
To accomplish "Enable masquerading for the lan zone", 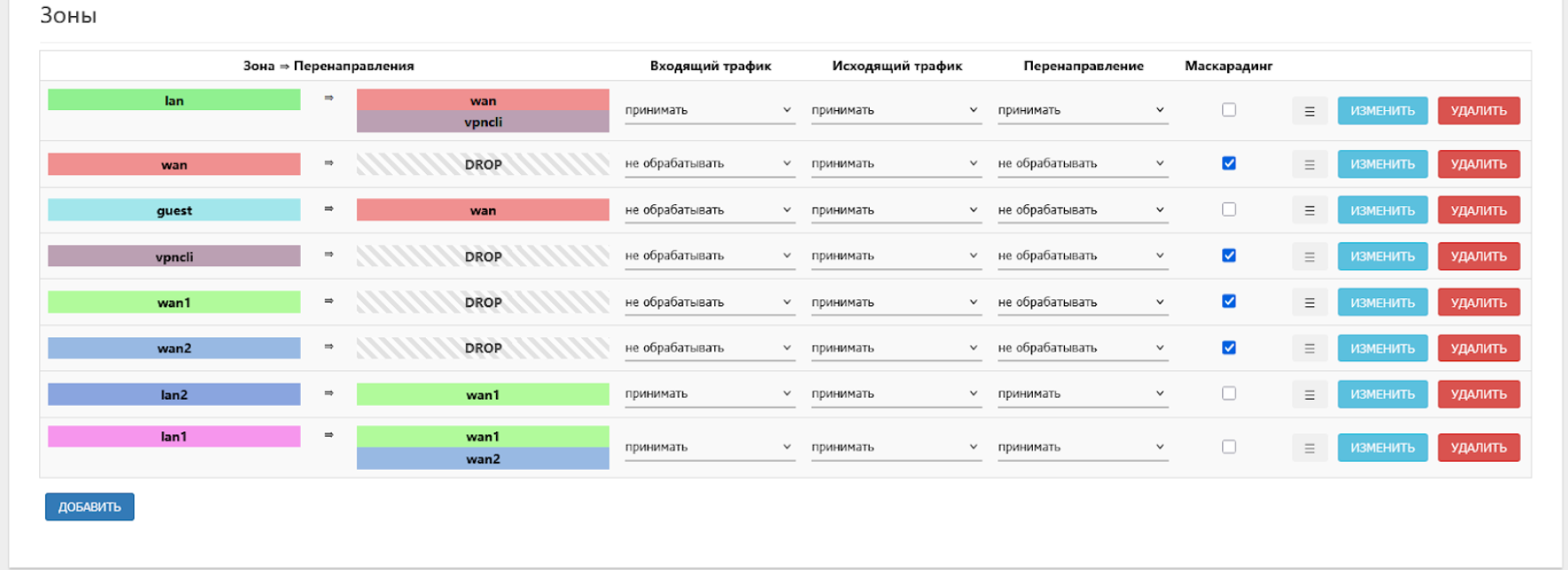I will (1228, 110).
